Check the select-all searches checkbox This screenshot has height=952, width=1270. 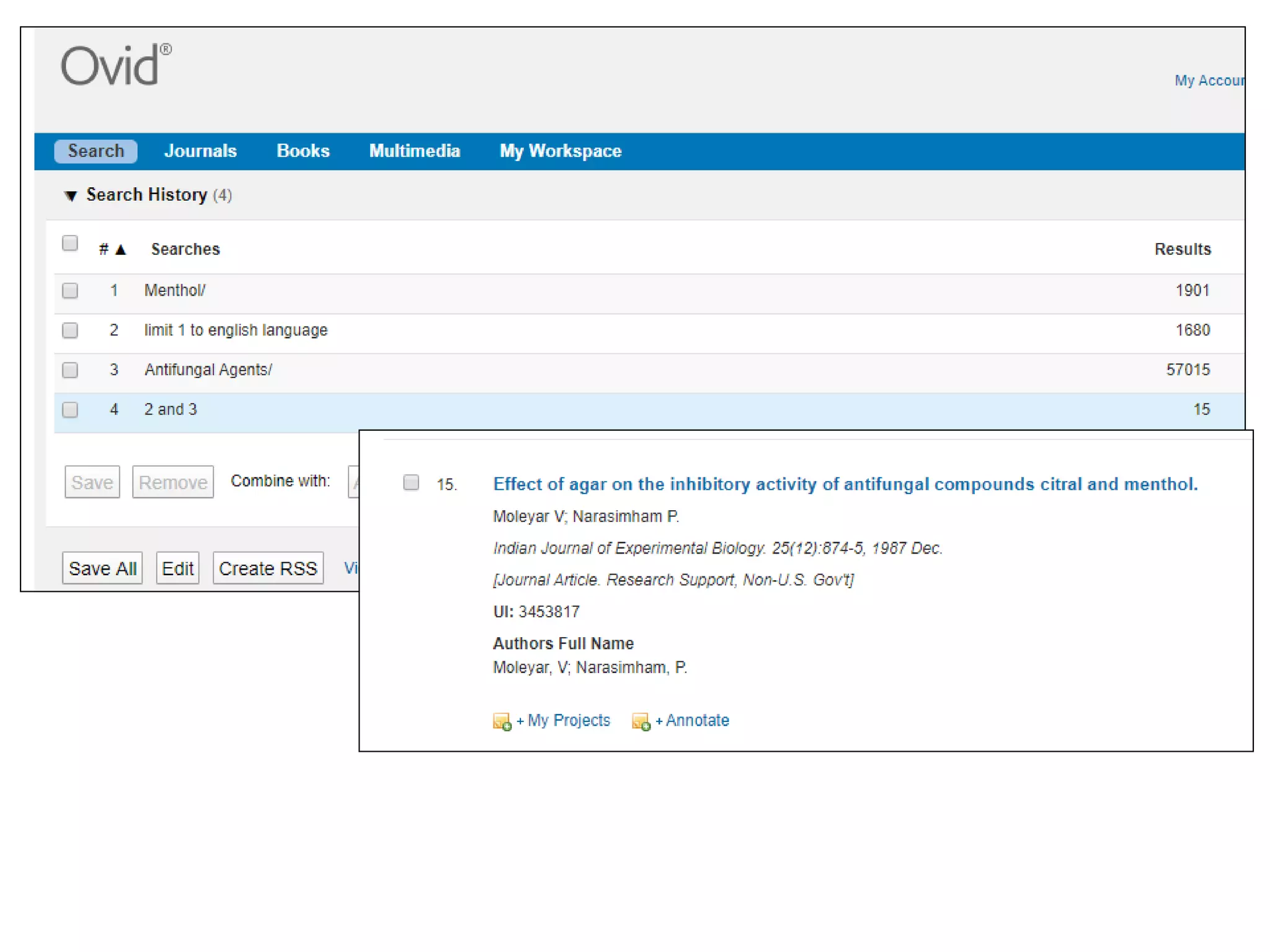click(x=70, y=243)
